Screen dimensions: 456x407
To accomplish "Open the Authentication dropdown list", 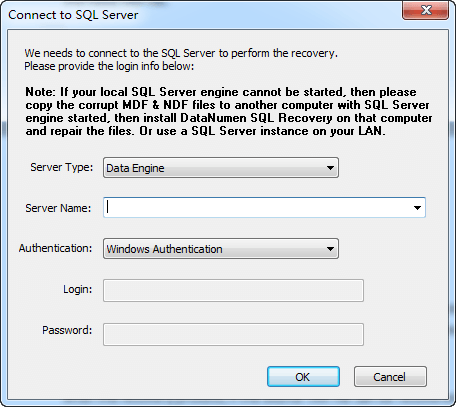I will pos(221,249).
